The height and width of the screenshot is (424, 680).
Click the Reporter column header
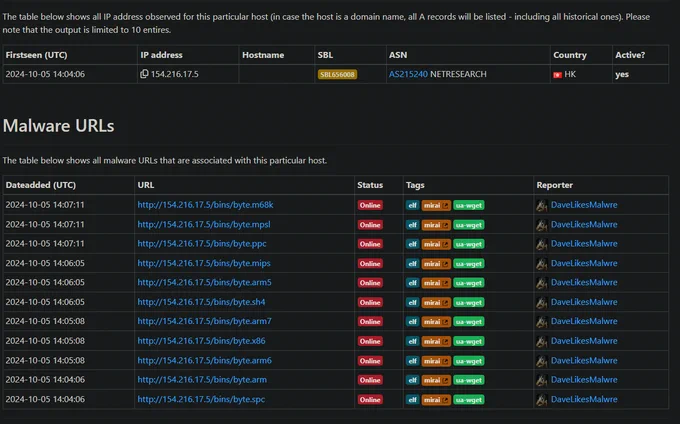click(555, 185)
